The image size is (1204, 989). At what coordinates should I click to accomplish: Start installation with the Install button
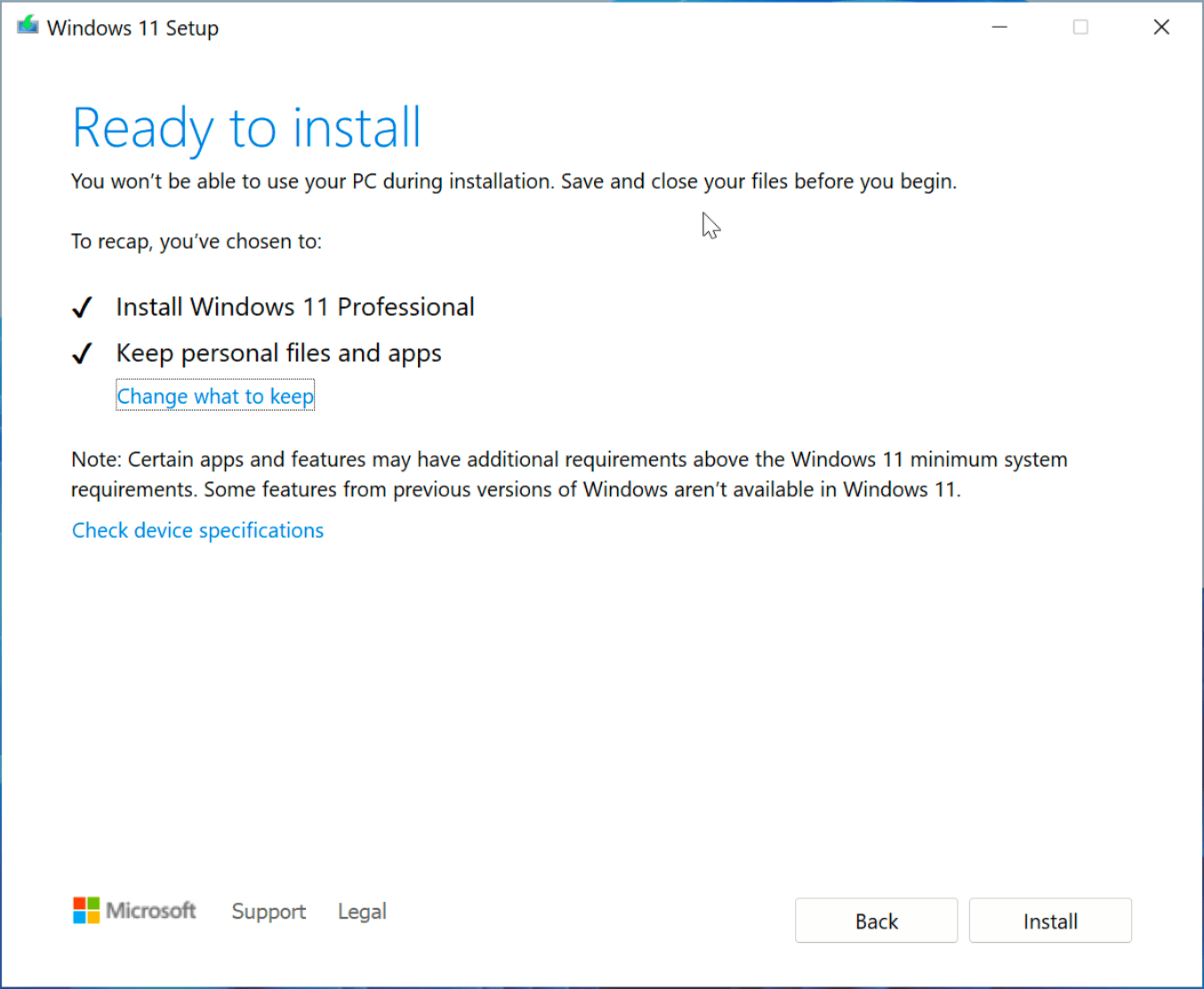(1050, 921)
